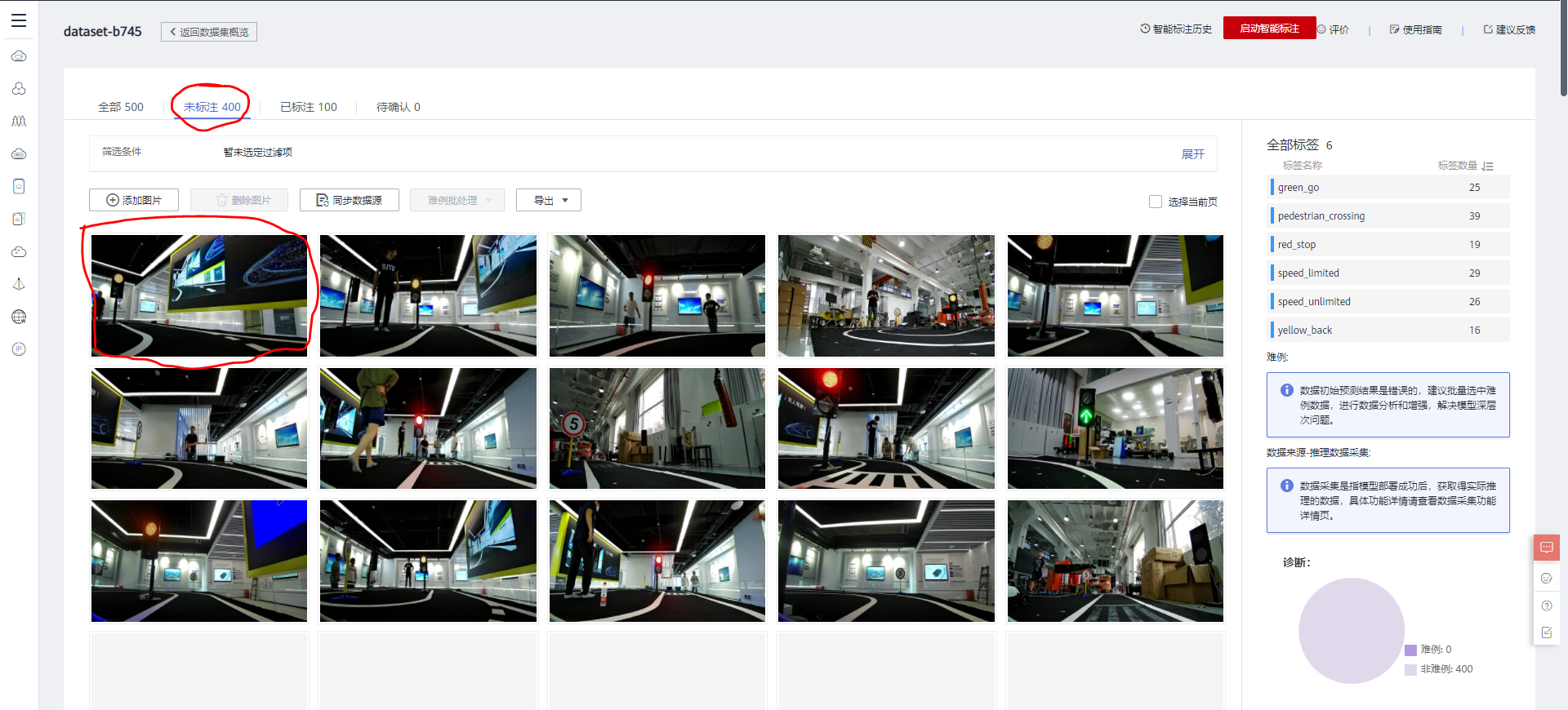Switch to the 待确认 0 tab
The height and width of the screenshot is (710, 1568).
[x=399, y=107]
